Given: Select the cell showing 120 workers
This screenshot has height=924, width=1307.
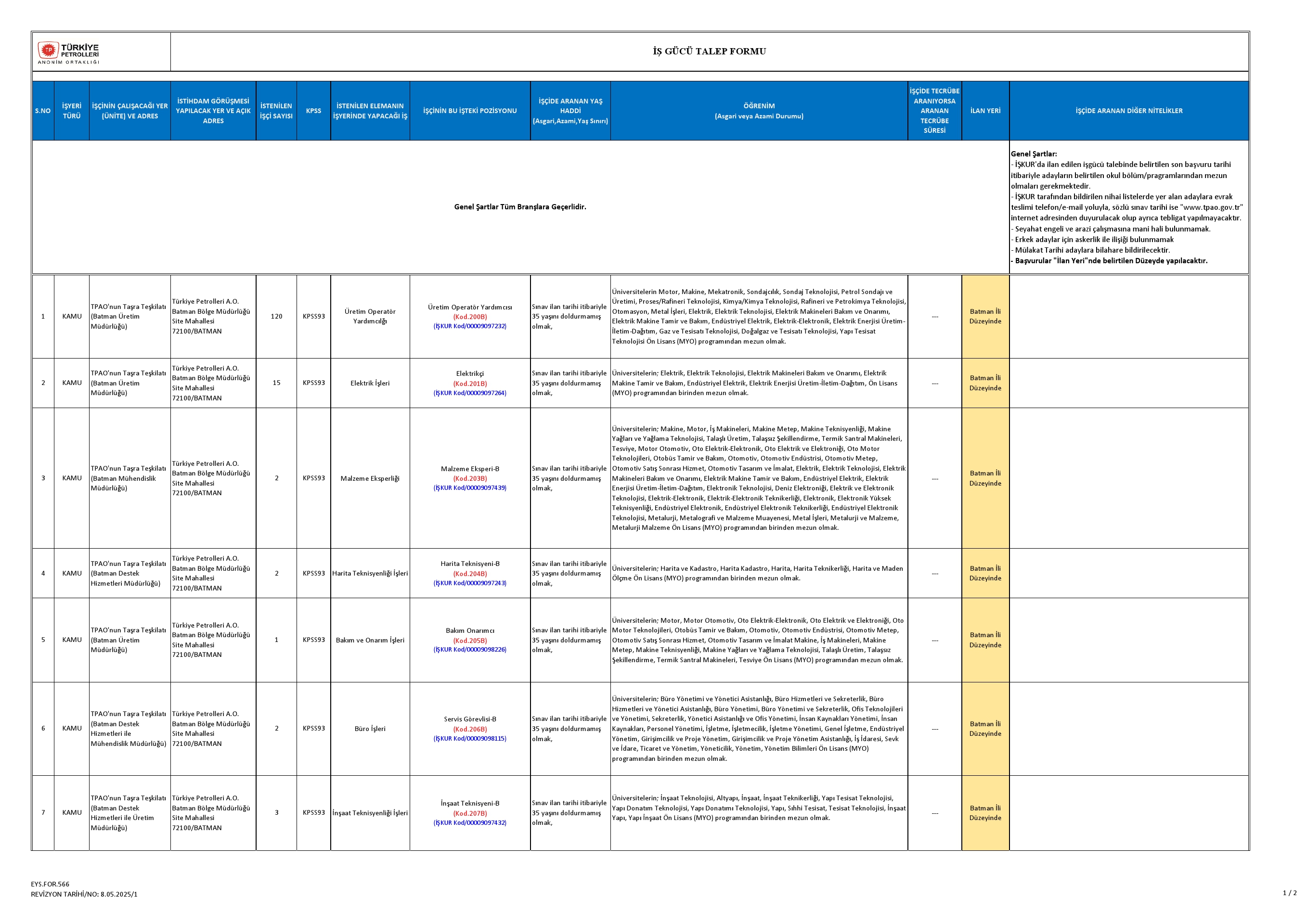Looking at the screenshot, I should 277,316.
